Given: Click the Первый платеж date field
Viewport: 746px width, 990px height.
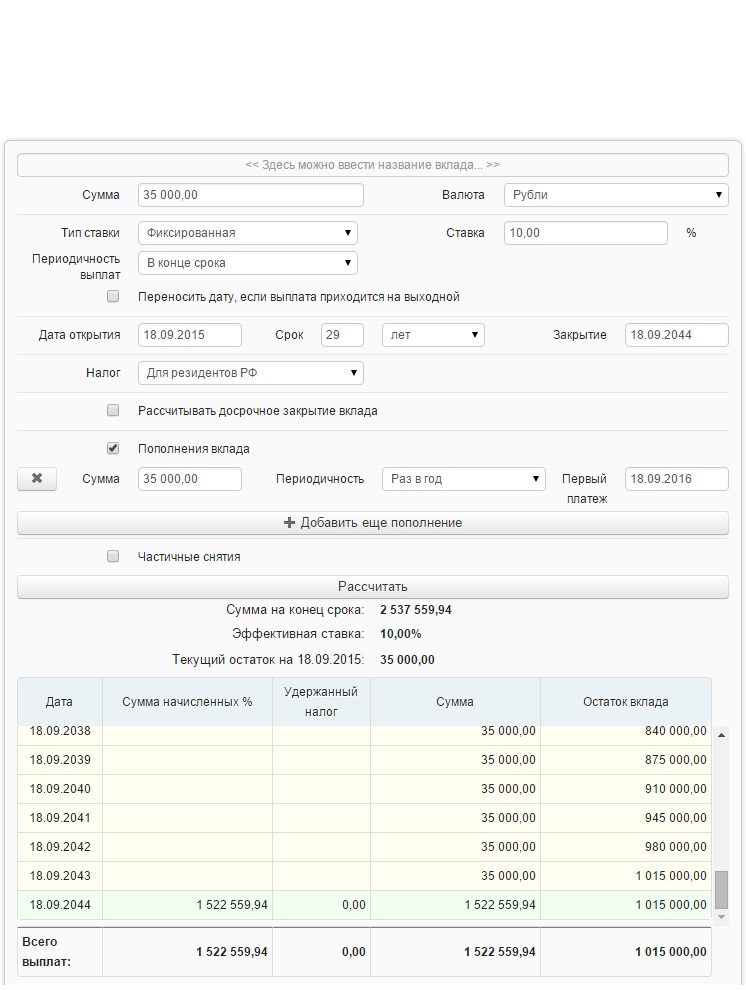Looking at the screenshot, I should pos(677,479).
